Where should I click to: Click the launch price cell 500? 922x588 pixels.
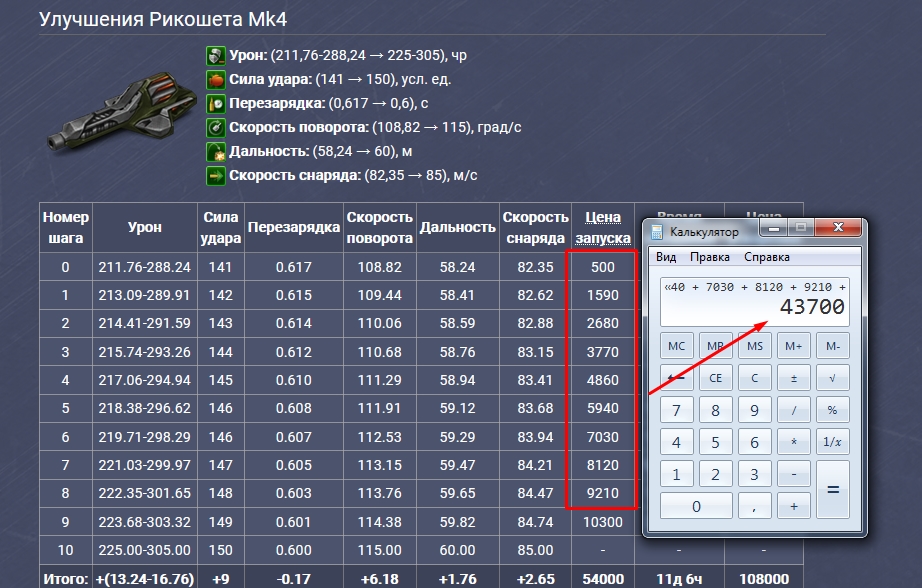coord(603,267)
